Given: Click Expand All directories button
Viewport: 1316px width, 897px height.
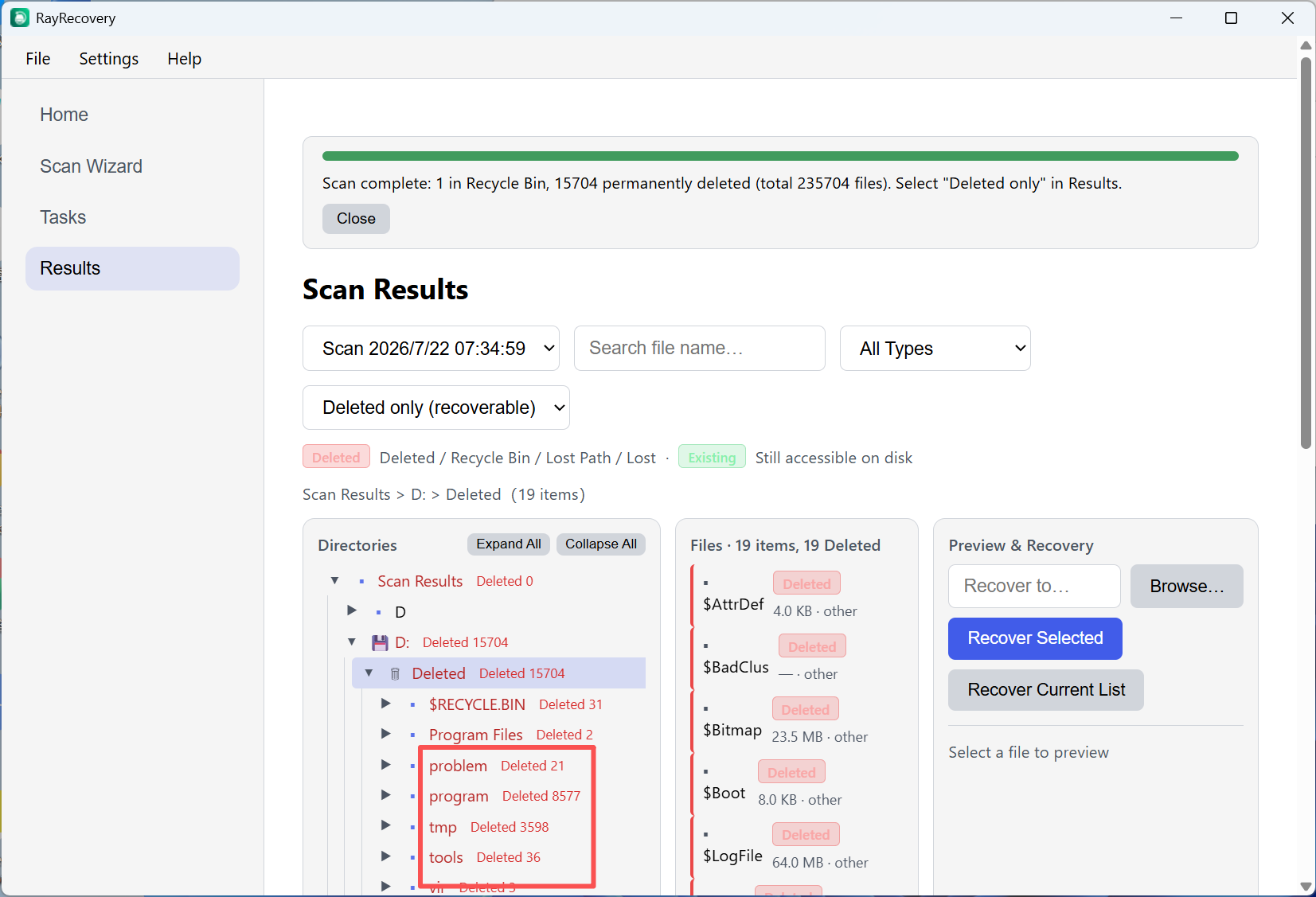Looking at the screenshot, I should (508, 544).
